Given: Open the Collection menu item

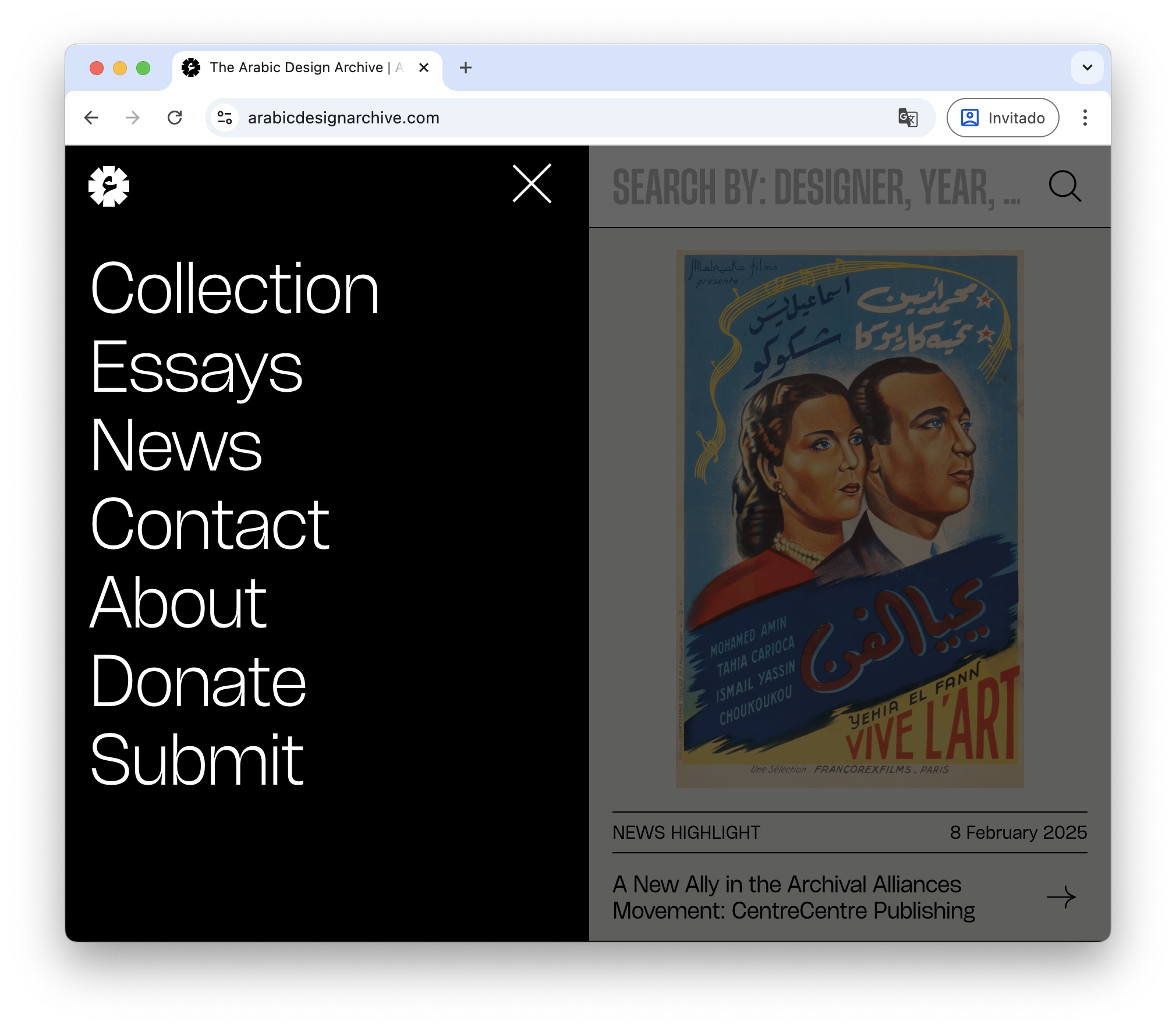Looking at the screenshot, I should tap(235, 289).
